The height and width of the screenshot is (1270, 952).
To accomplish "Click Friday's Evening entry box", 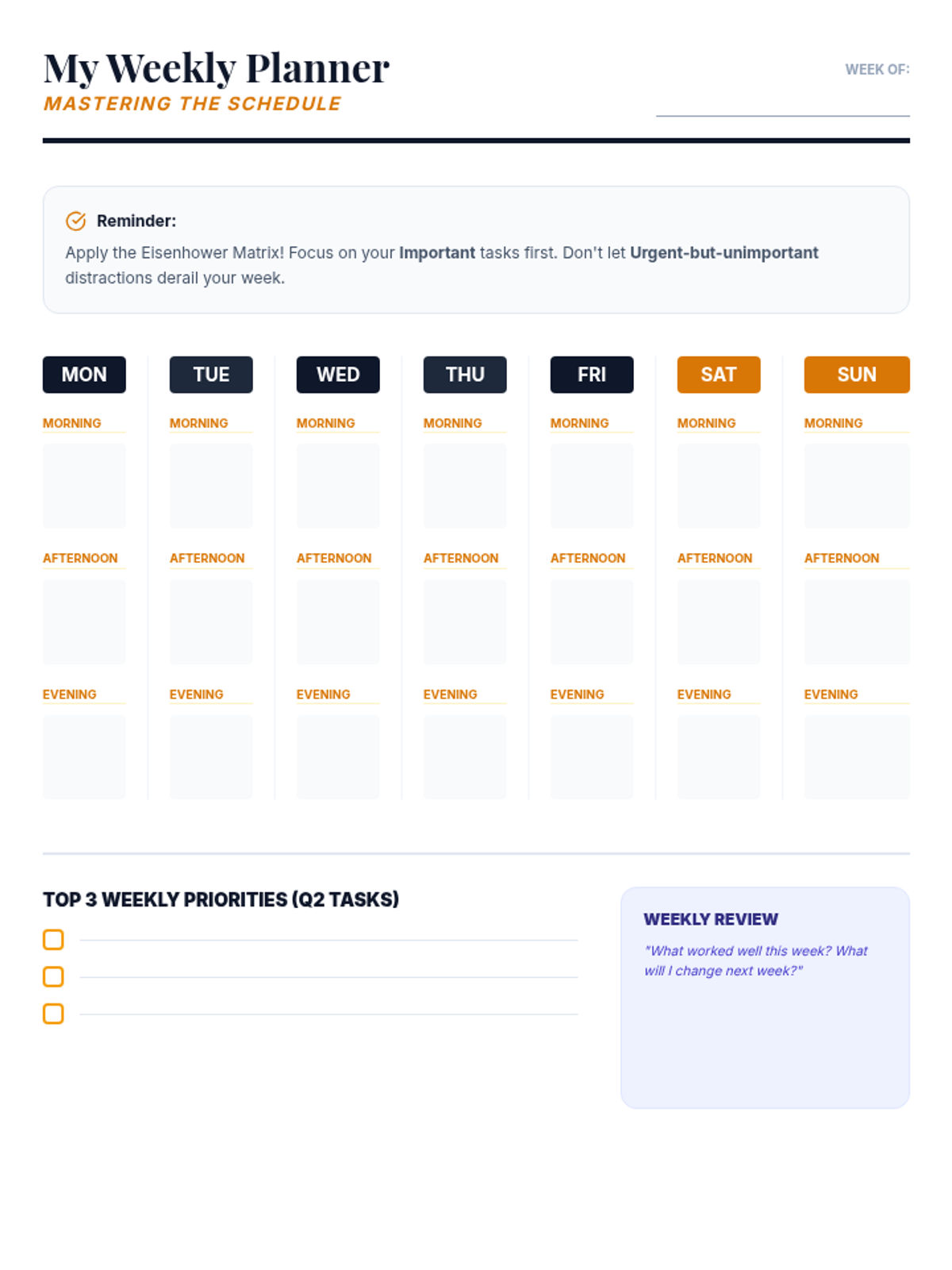I will tap(592, 757).
